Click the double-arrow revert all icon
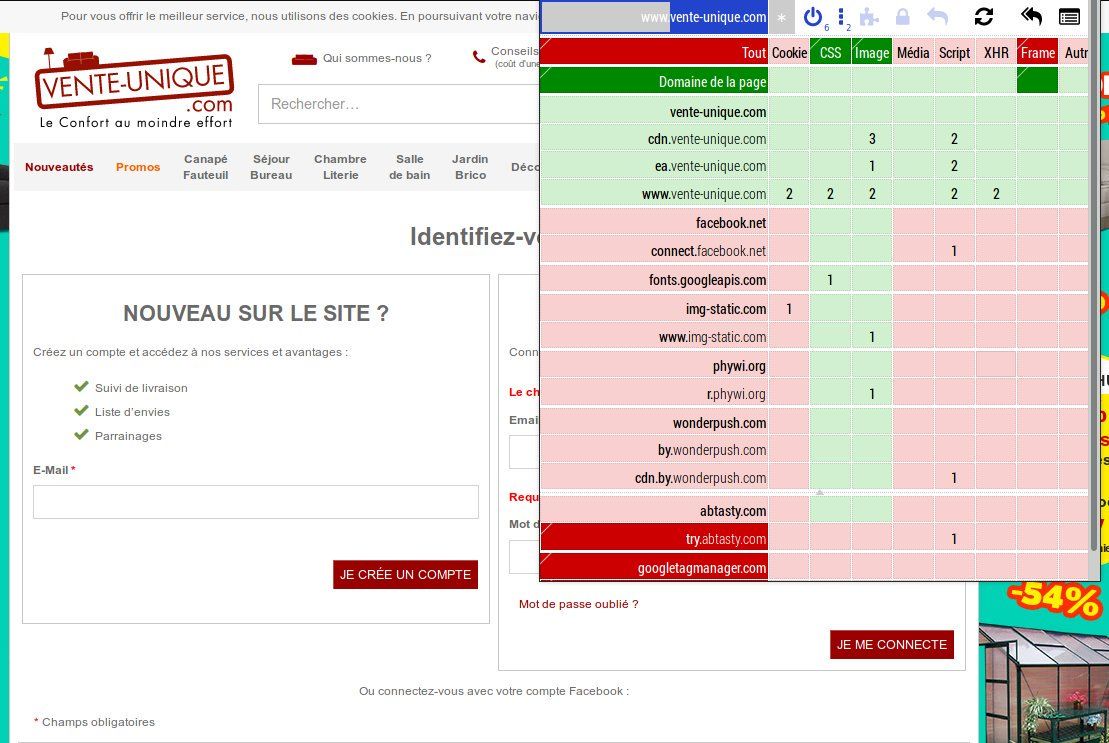The width and height of the screenshot is (1109, 743). click(1031, 17)
